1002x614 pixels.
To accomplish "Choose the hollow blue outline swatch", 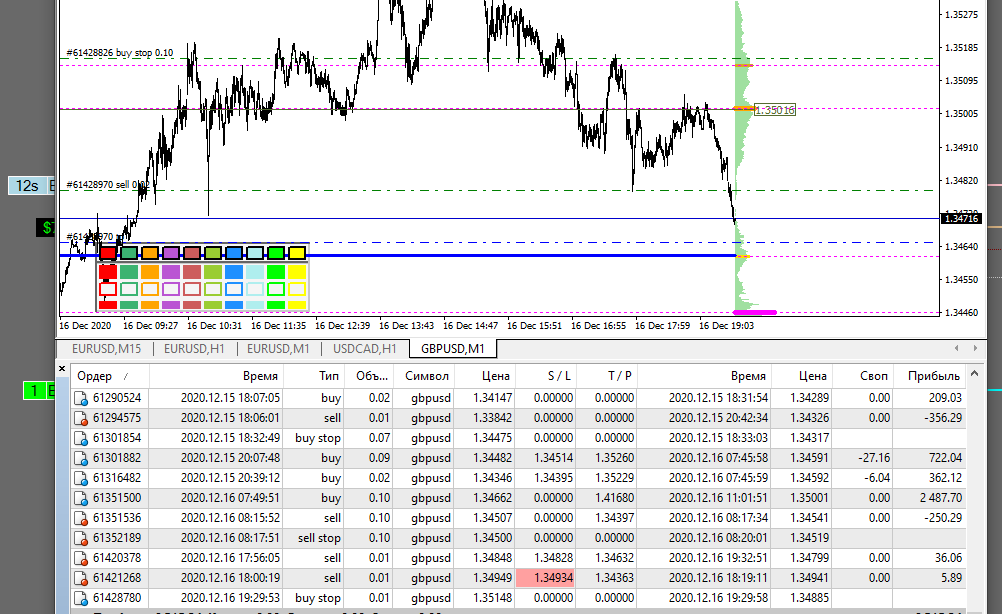I will click(234, 289).
